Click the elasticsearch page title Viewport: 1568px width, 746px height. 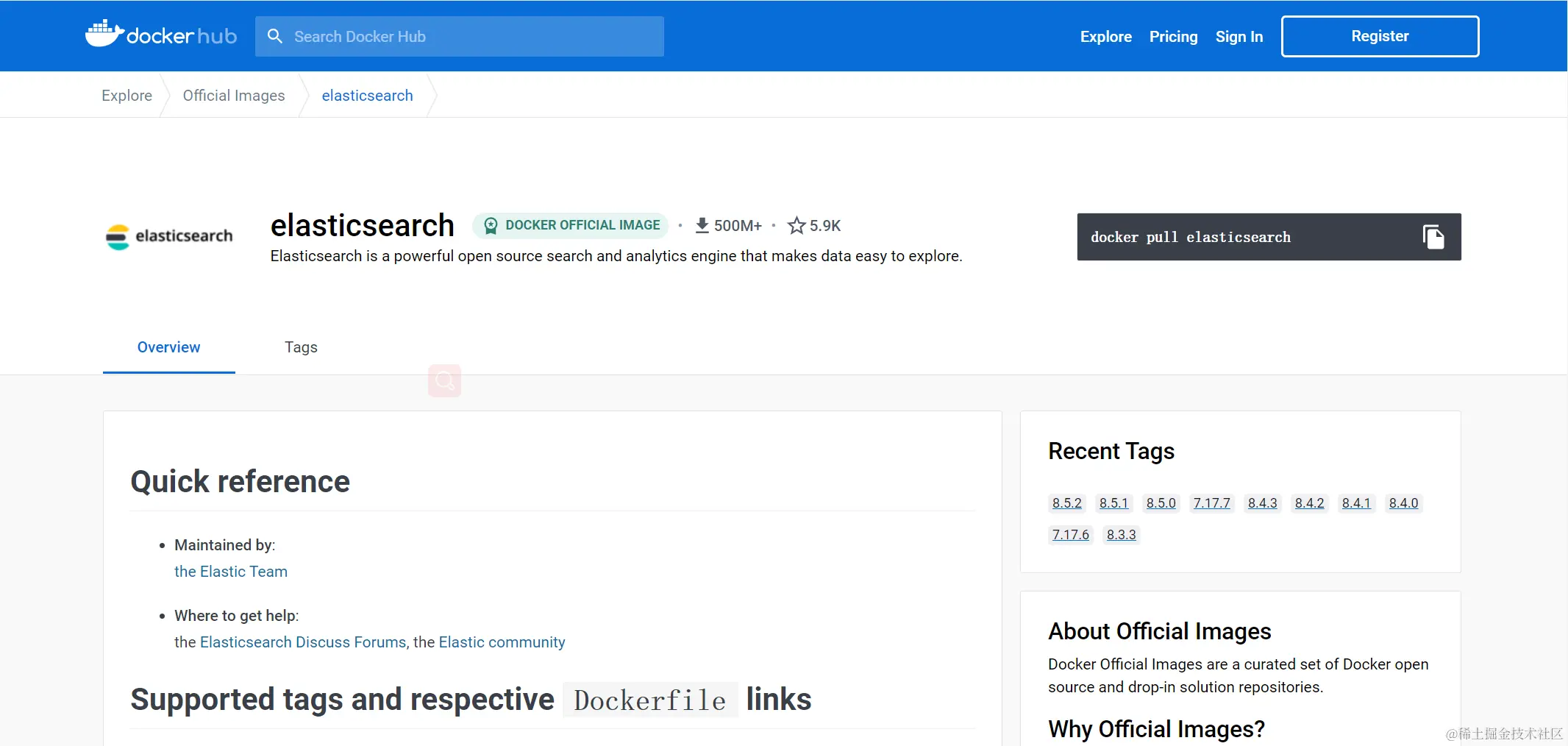(x=362, y=225)
